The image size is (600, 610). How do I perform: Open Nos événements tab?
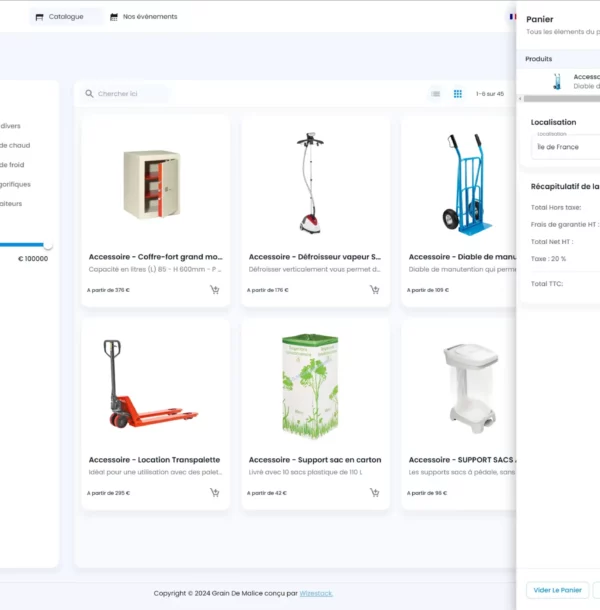(144, 17)
